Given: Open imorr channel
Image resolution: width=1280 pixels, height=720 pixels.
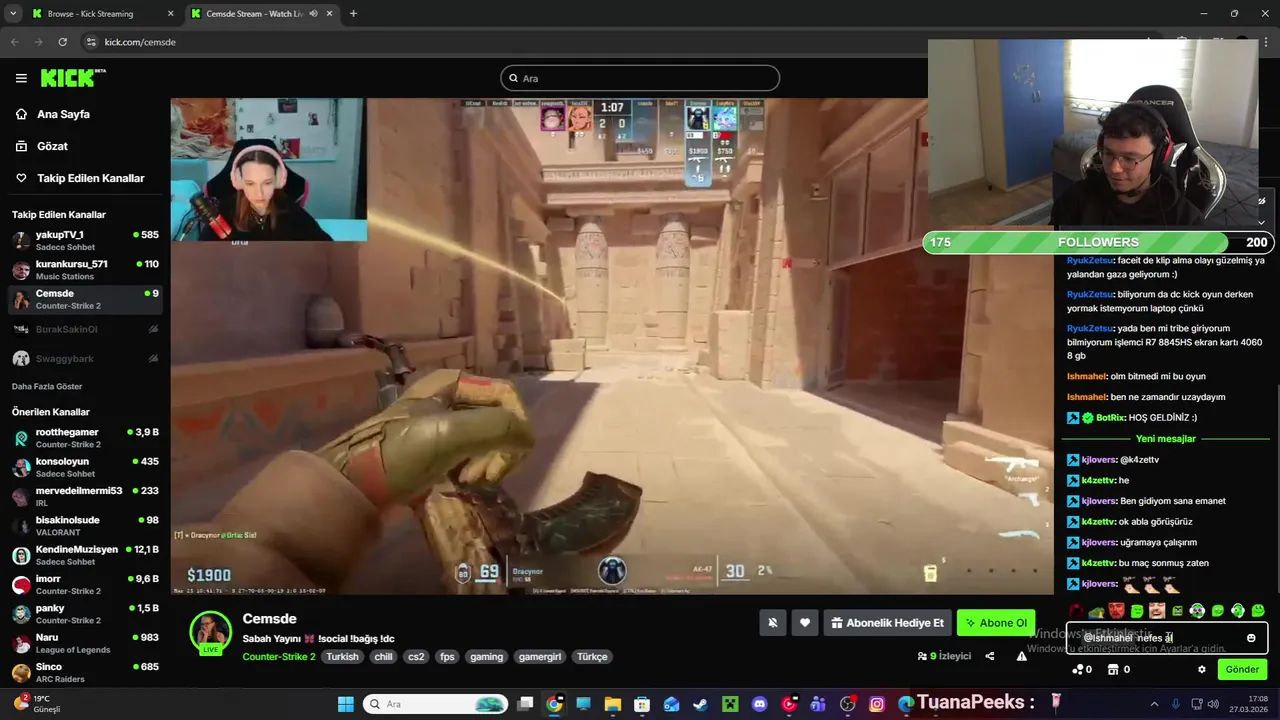Looking at the screenshot, I should coord(84,584).
